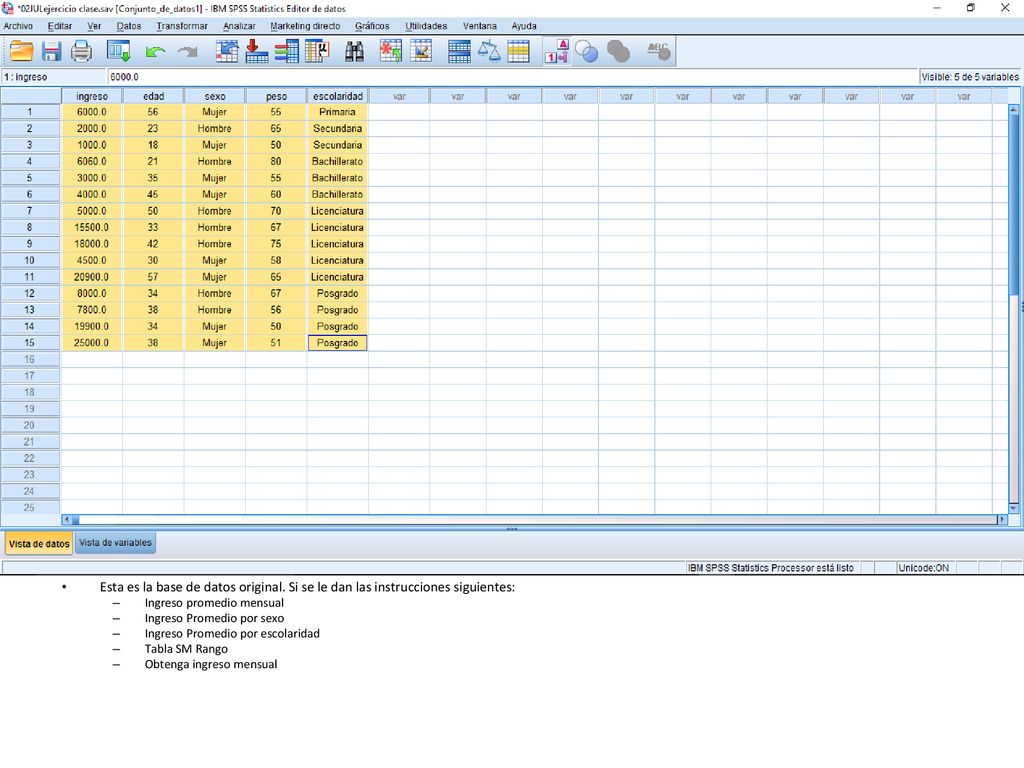Select row header number 15
This screenshot has width=1024, height=768.
[x=30, y=343]
